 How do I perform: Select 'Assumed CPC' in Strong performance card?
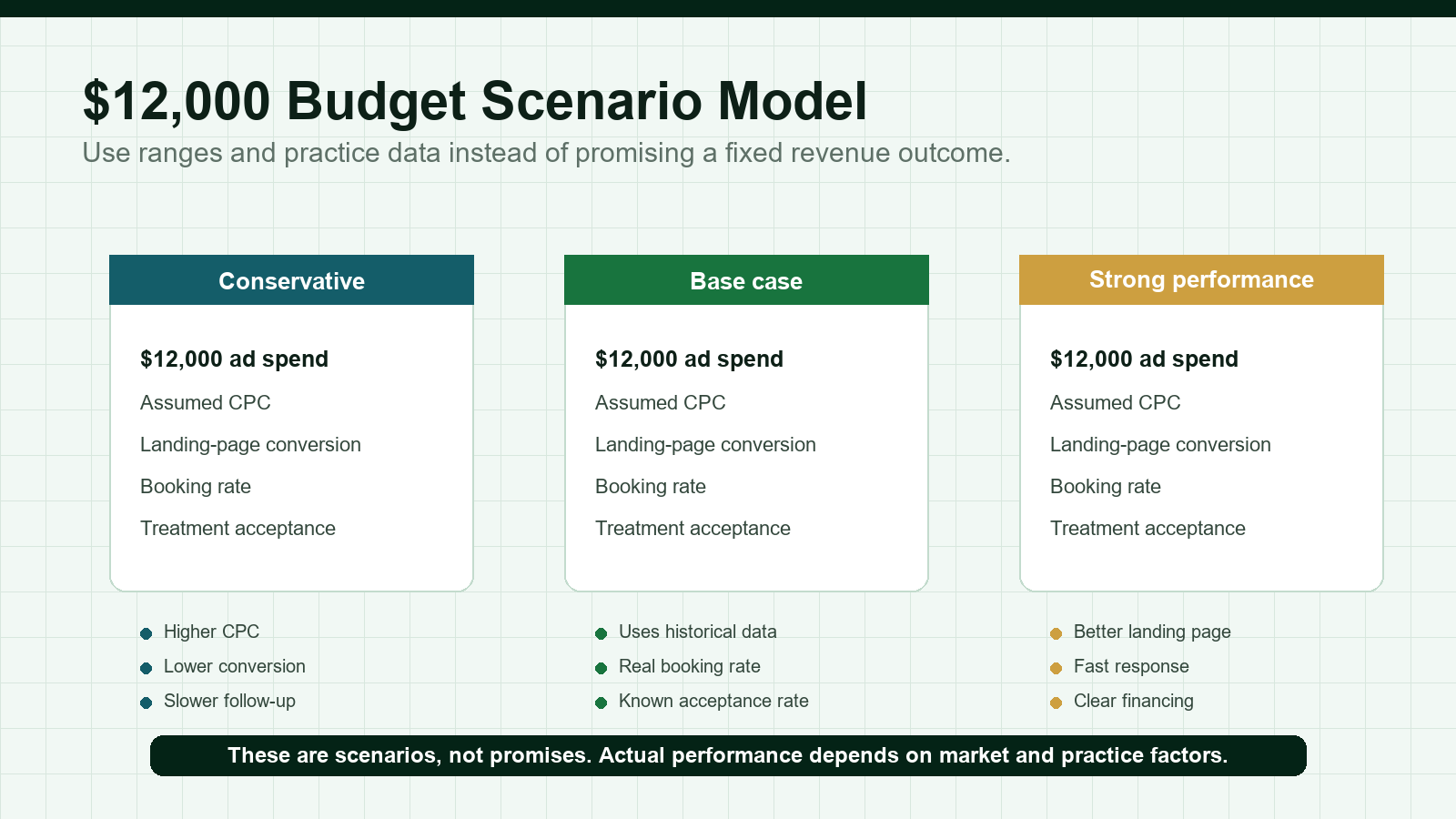tap(1116, 402)
